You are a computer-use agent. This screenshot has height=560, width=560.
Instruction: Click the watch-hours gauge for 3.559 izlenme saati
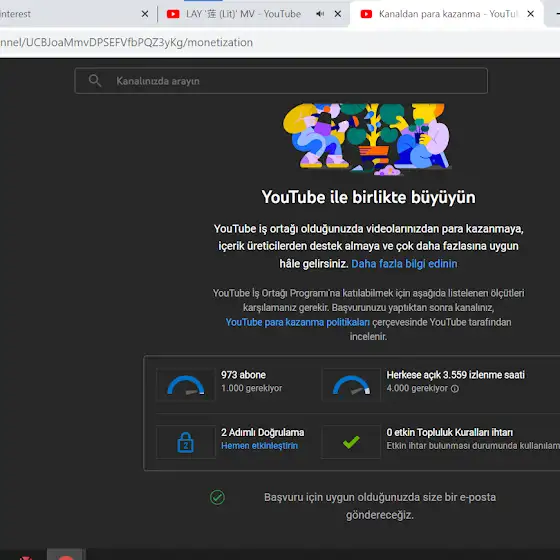click(x=351, y=385)
